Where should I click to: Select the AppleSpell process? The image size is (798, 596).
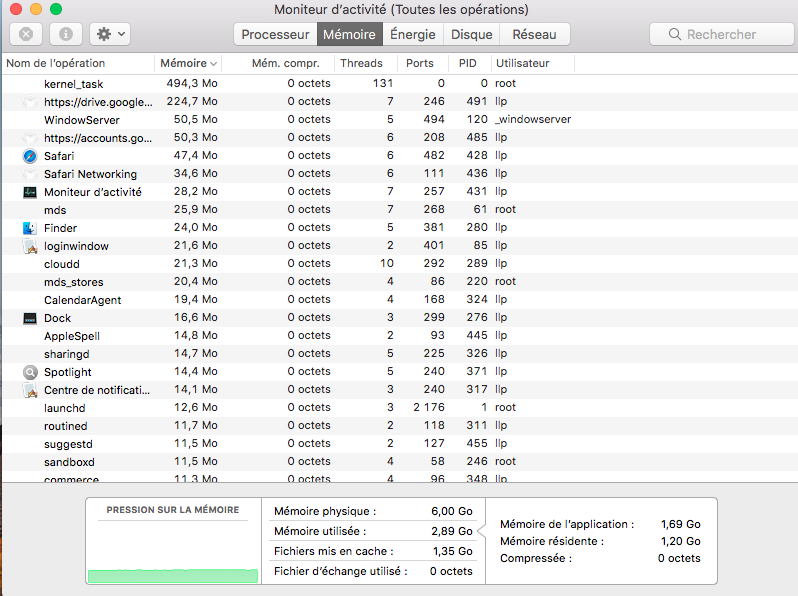click(399, 336)
